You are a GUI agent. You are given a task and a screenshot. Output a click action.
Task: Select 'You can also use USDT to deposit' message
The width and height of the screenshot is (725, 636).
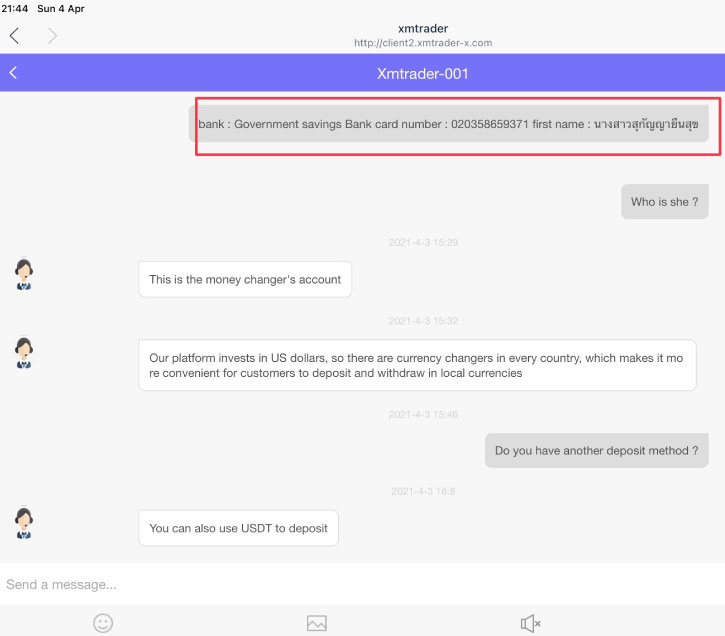[x=238, y=528]
